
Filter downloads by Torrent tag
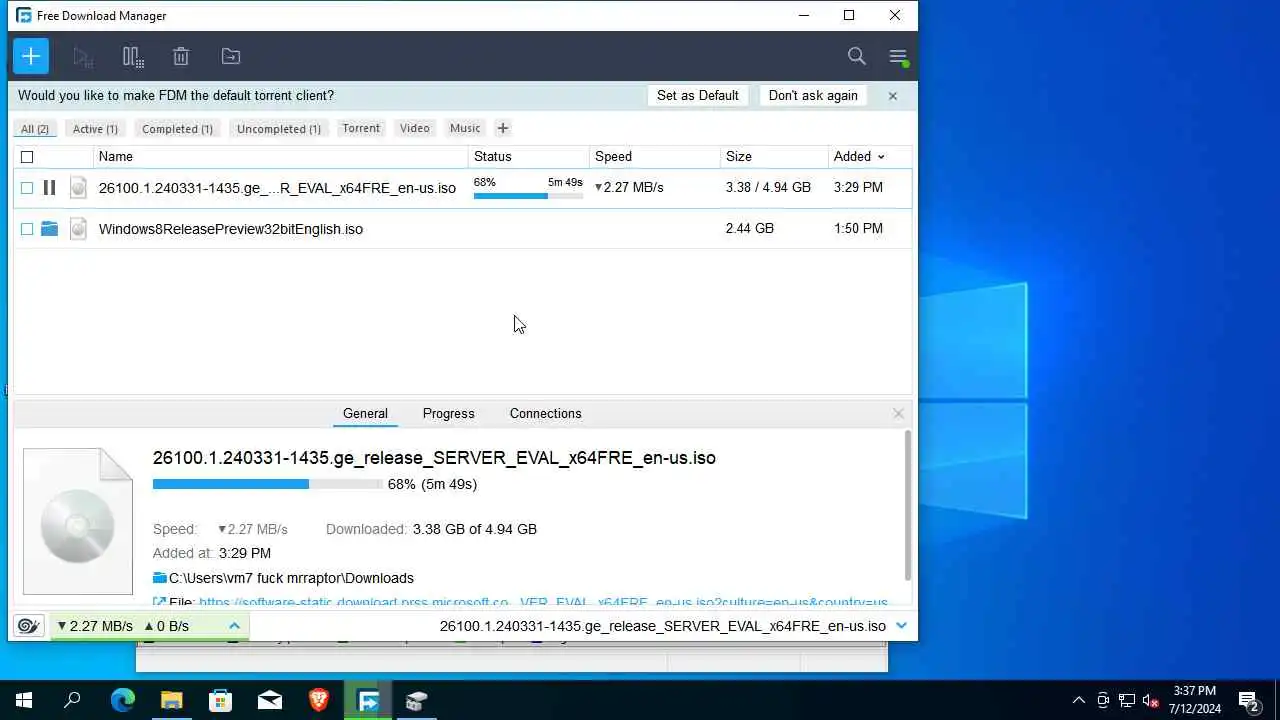361,128
